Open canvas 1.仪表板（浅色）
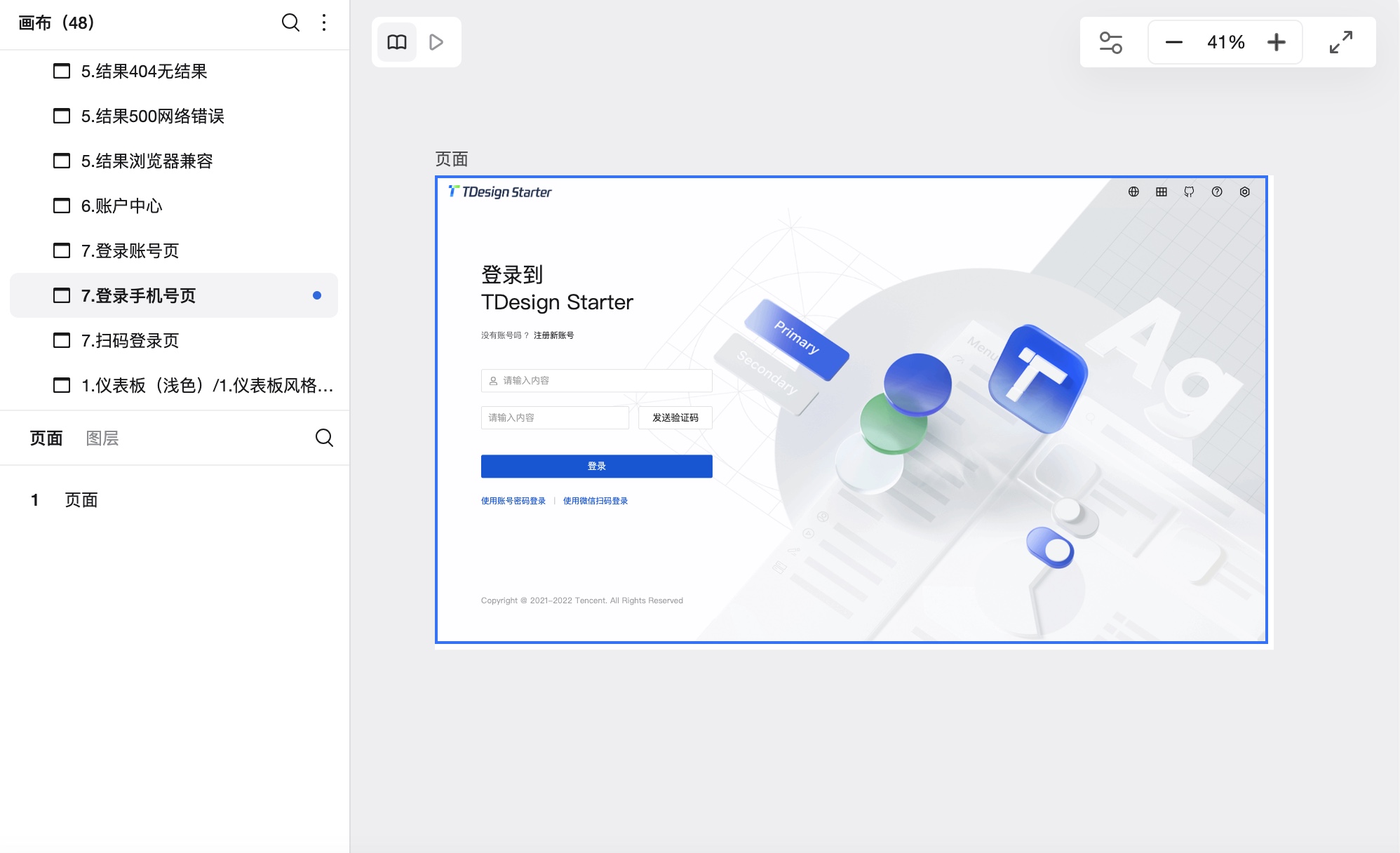Image resolution: width=1400 pixels, height=853 pixels. point(174,385)
